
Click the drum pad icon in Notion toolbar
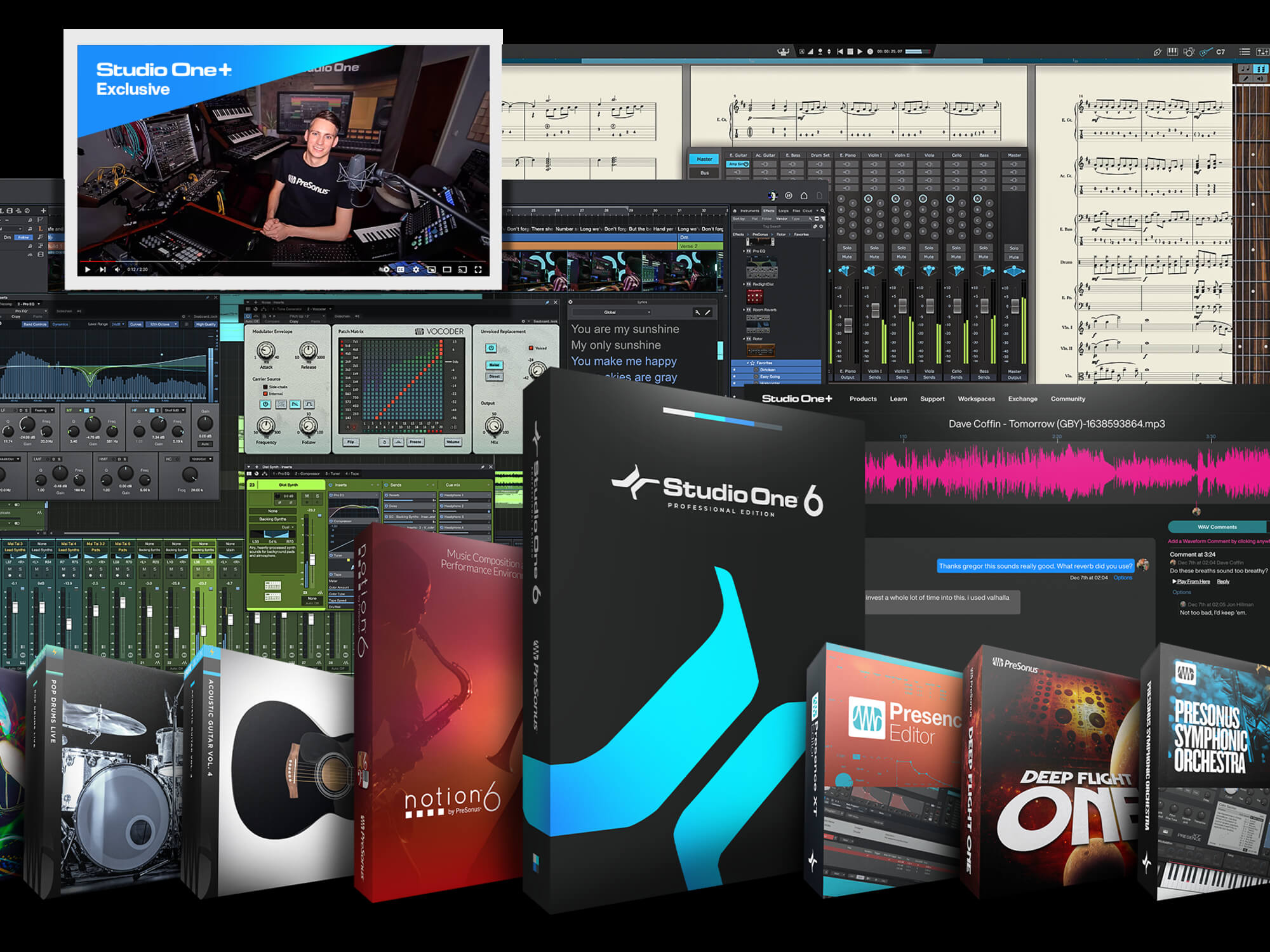click(1189, 51)
